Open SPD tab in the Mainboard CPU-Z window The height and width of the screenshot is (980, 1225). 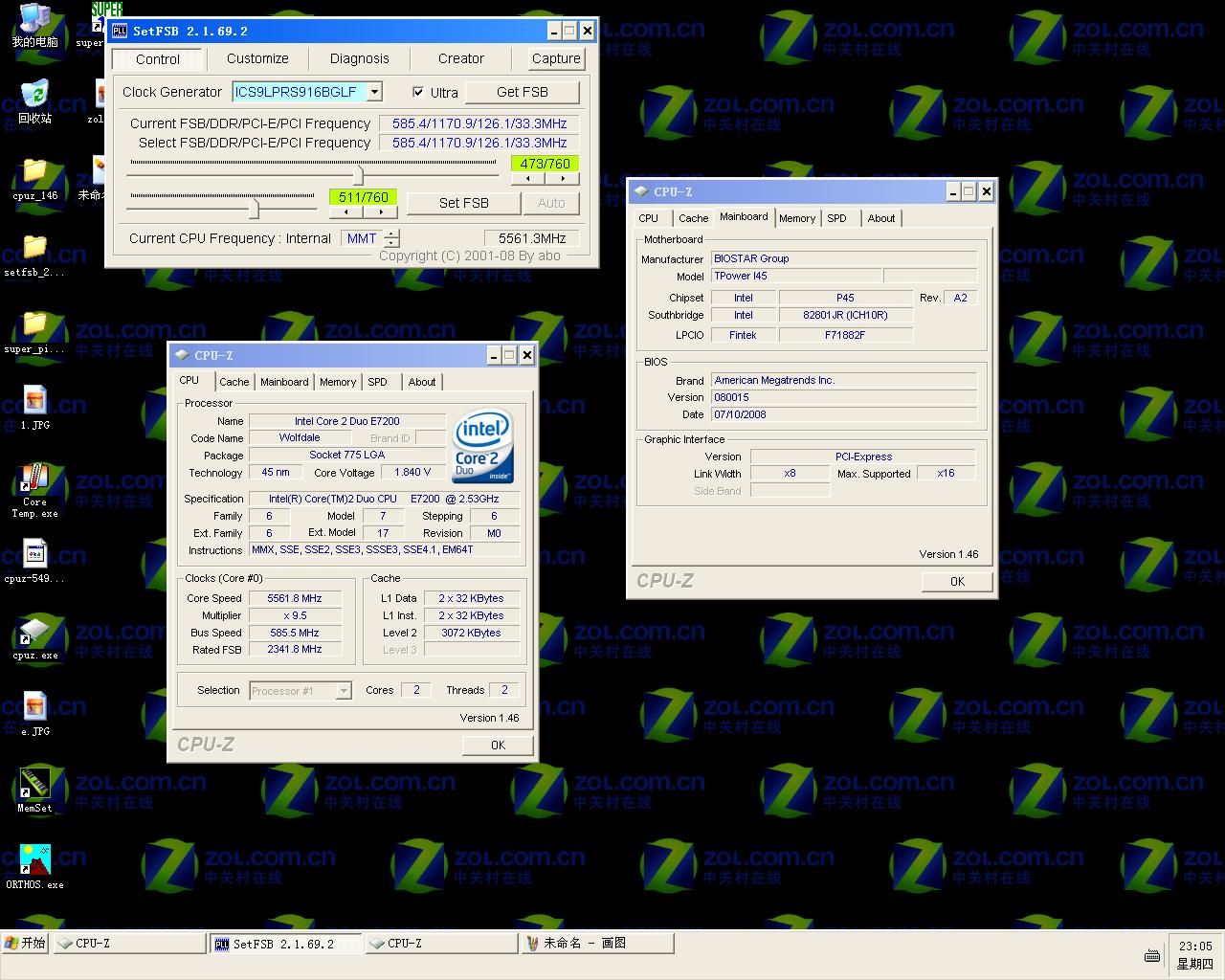pyautogui.click(x=837, y=218)
